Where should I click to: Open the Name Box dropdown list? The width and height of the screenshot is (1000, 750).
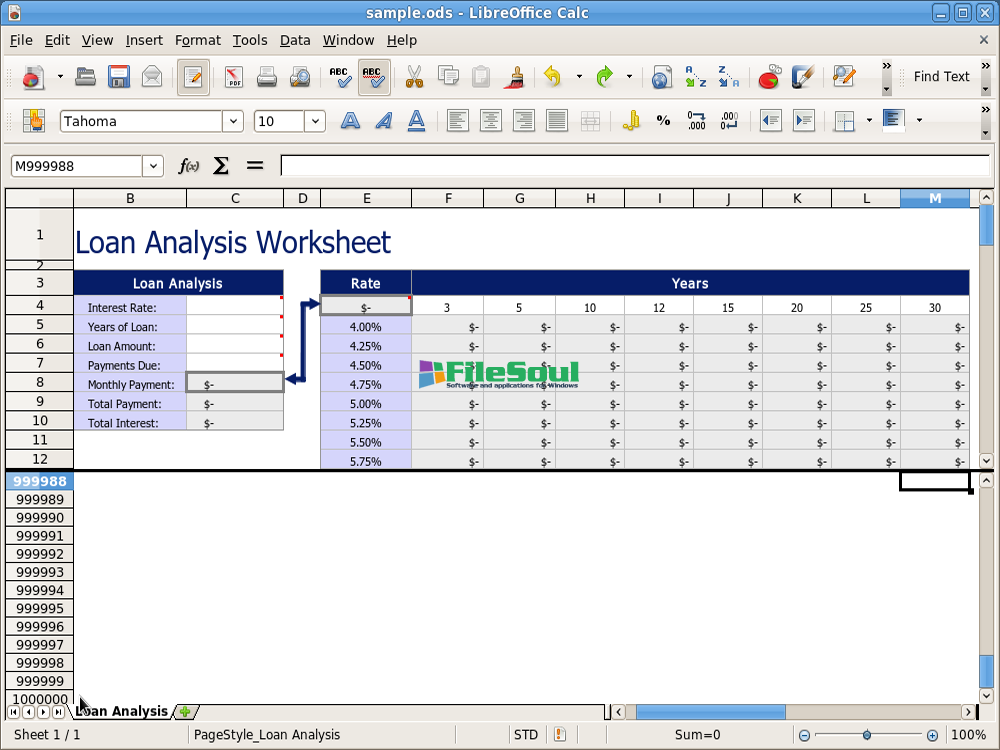click(153, 166)
